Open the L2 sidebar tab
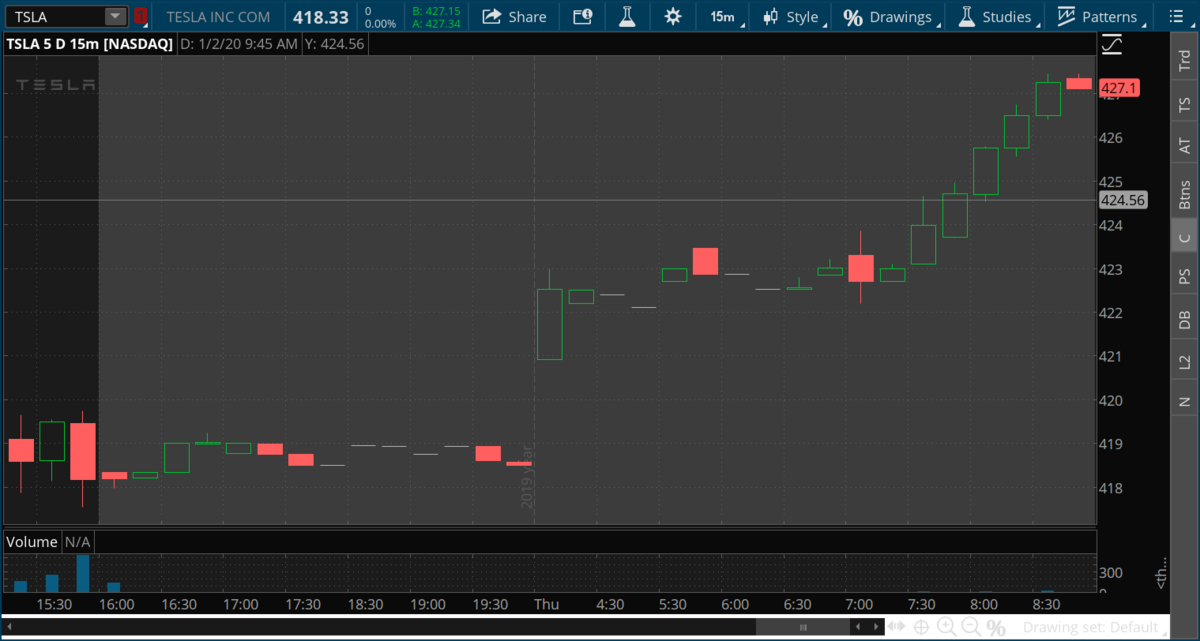Image resolution: width=1200 pixels, height=641 pixels. 1185,362
